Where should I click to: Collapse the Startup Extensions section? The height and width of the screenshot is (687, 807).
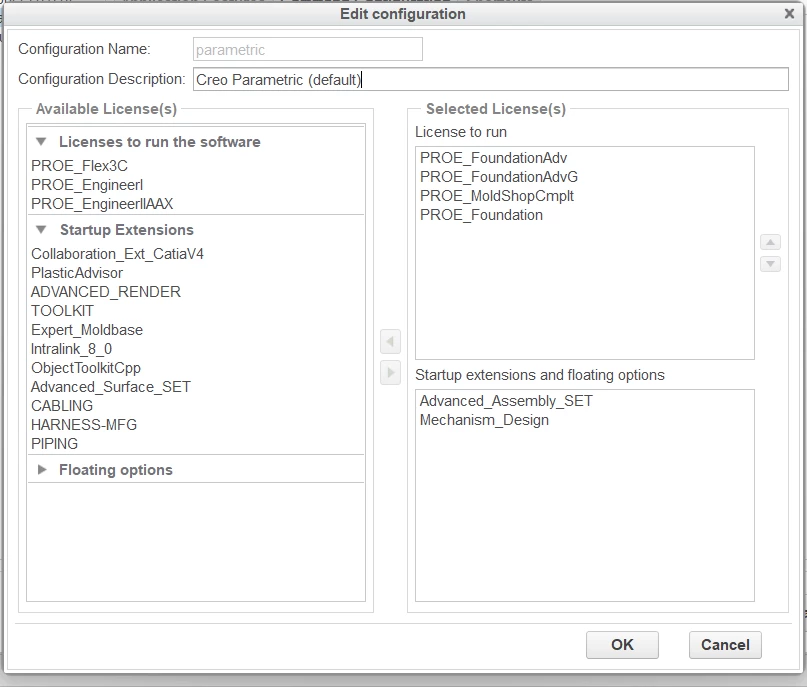[x=42, y=230]
